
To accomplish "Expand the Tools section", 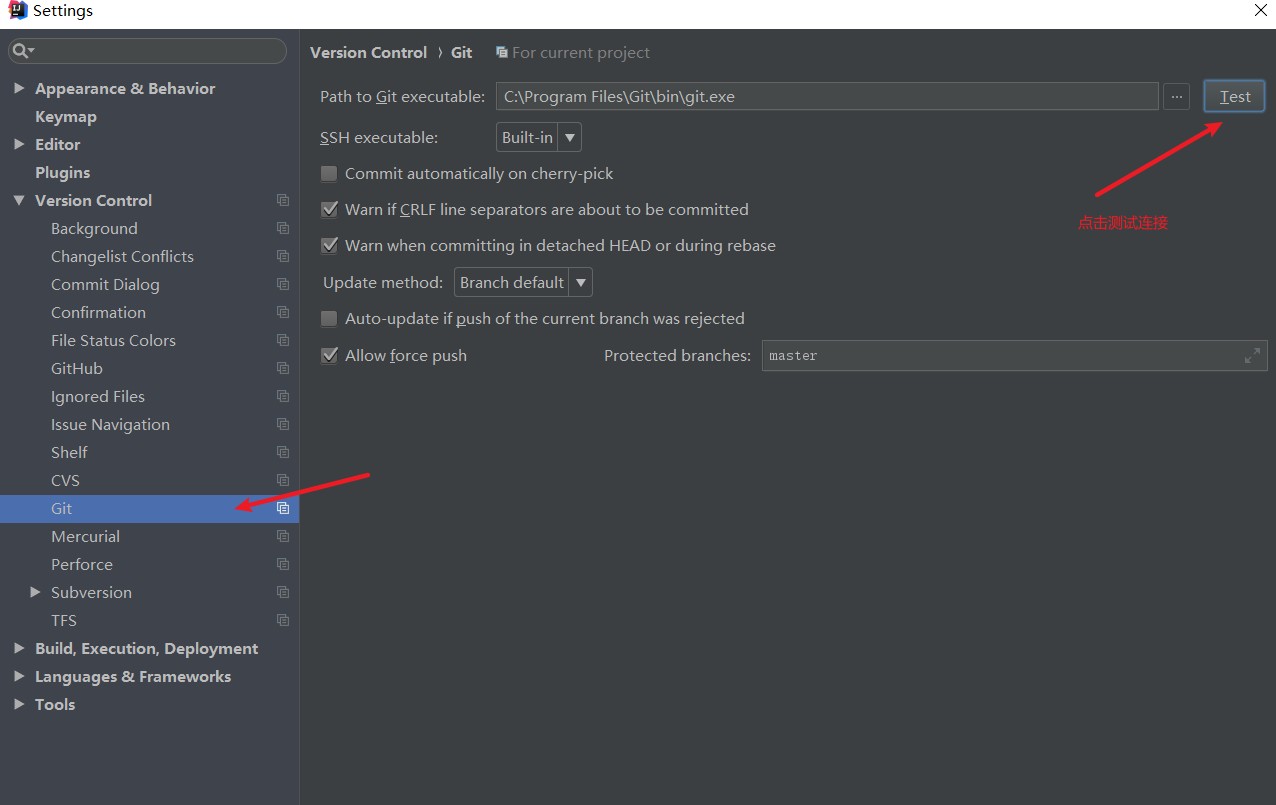I will coord(19,704).
